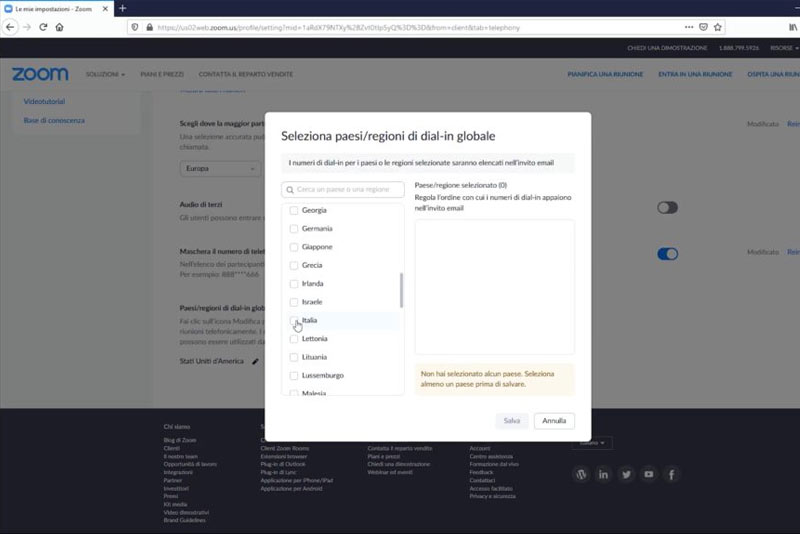This screenshot has width=800, height=534.
Task: Click the Annulla button
Action: coord(554,421)
